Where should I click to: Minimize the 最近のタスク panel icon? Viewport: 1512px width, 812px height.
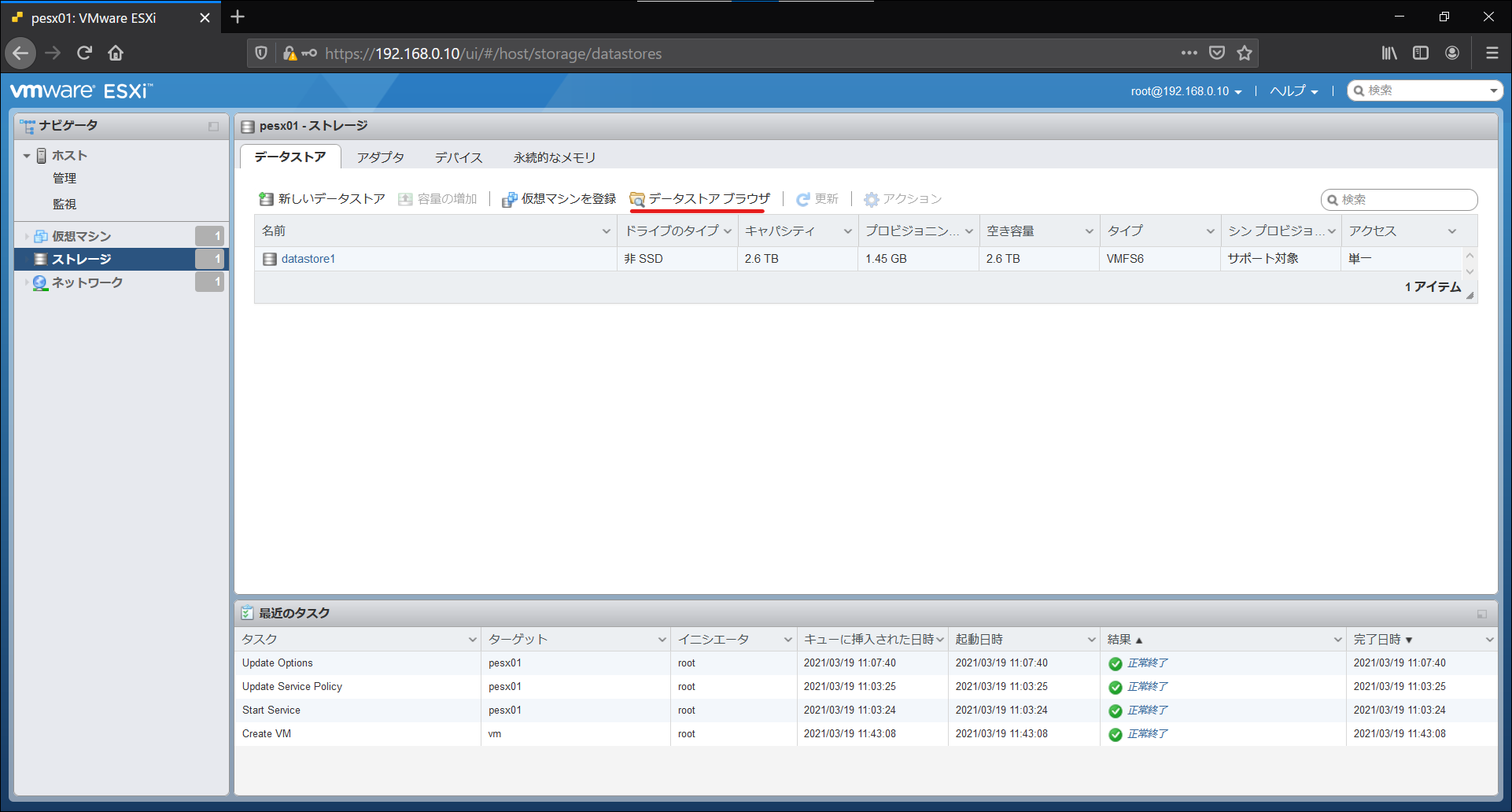coord(1482,614)
